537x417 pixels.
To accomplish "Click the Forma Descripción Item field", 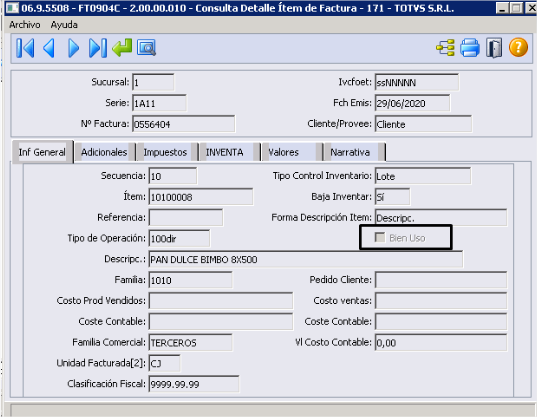I will [x=441, y=218].
